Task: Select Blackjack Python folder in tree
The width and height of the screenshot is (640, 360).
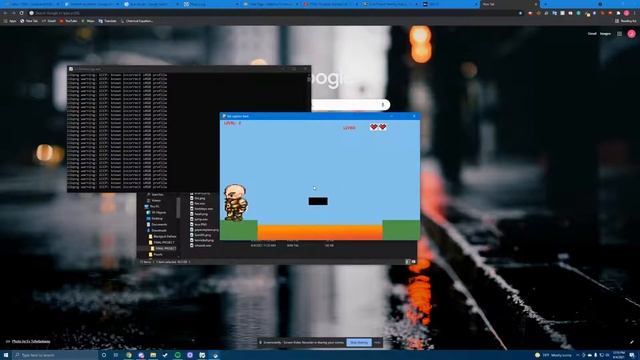Action: point(162,236)
